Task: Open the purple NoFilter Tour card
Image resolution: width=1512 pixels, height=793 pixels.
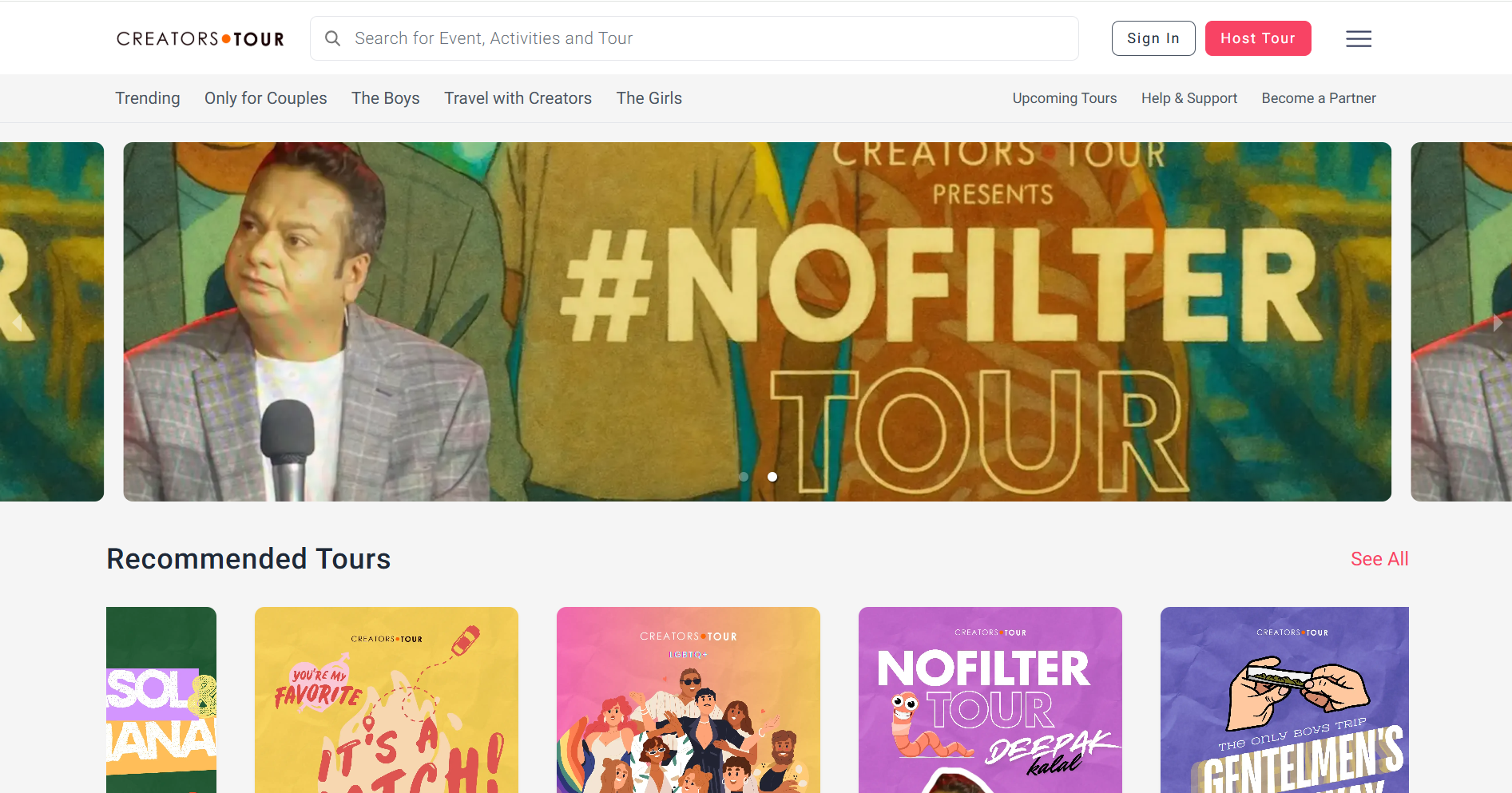Action: click(x=990, y=700)
